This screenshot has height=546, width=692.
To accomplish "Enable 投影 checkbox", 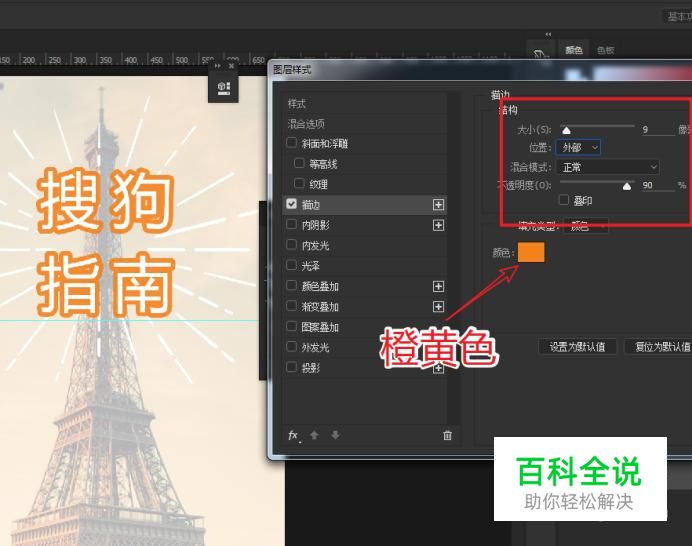I will pyautogui.click(x=291, y=367).
